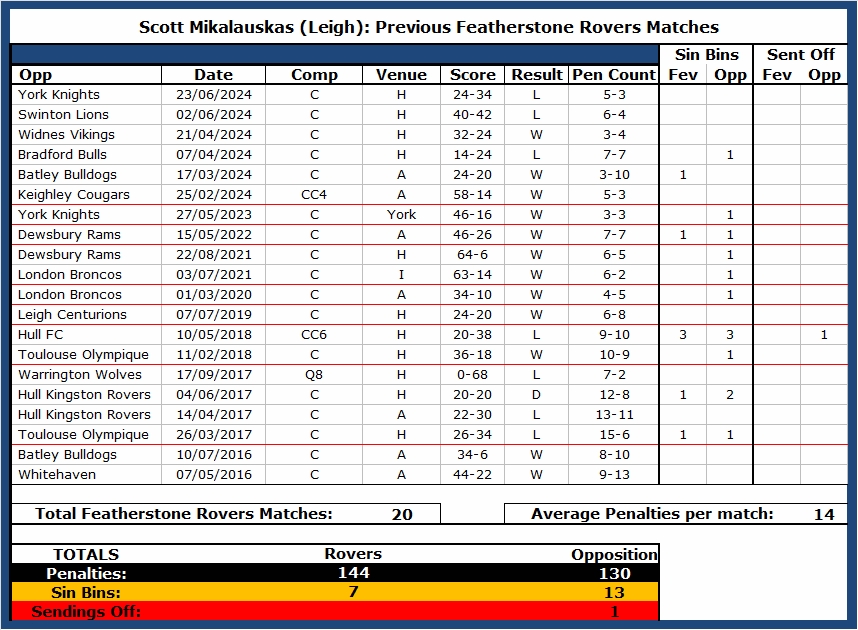This screenshot has width=858, height=630.
Task: Select the date '10/07/2016'
Action: (x=213, y=455)
